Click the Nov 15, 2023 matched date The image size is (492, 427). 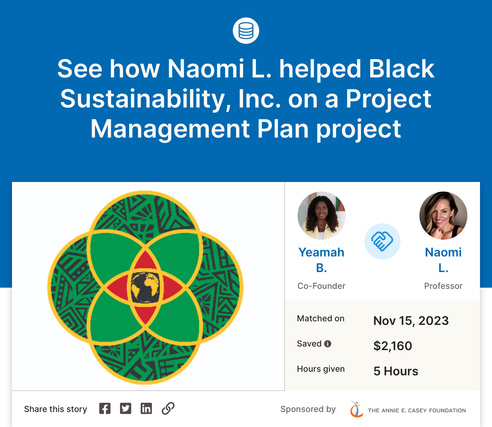point(411,321)
